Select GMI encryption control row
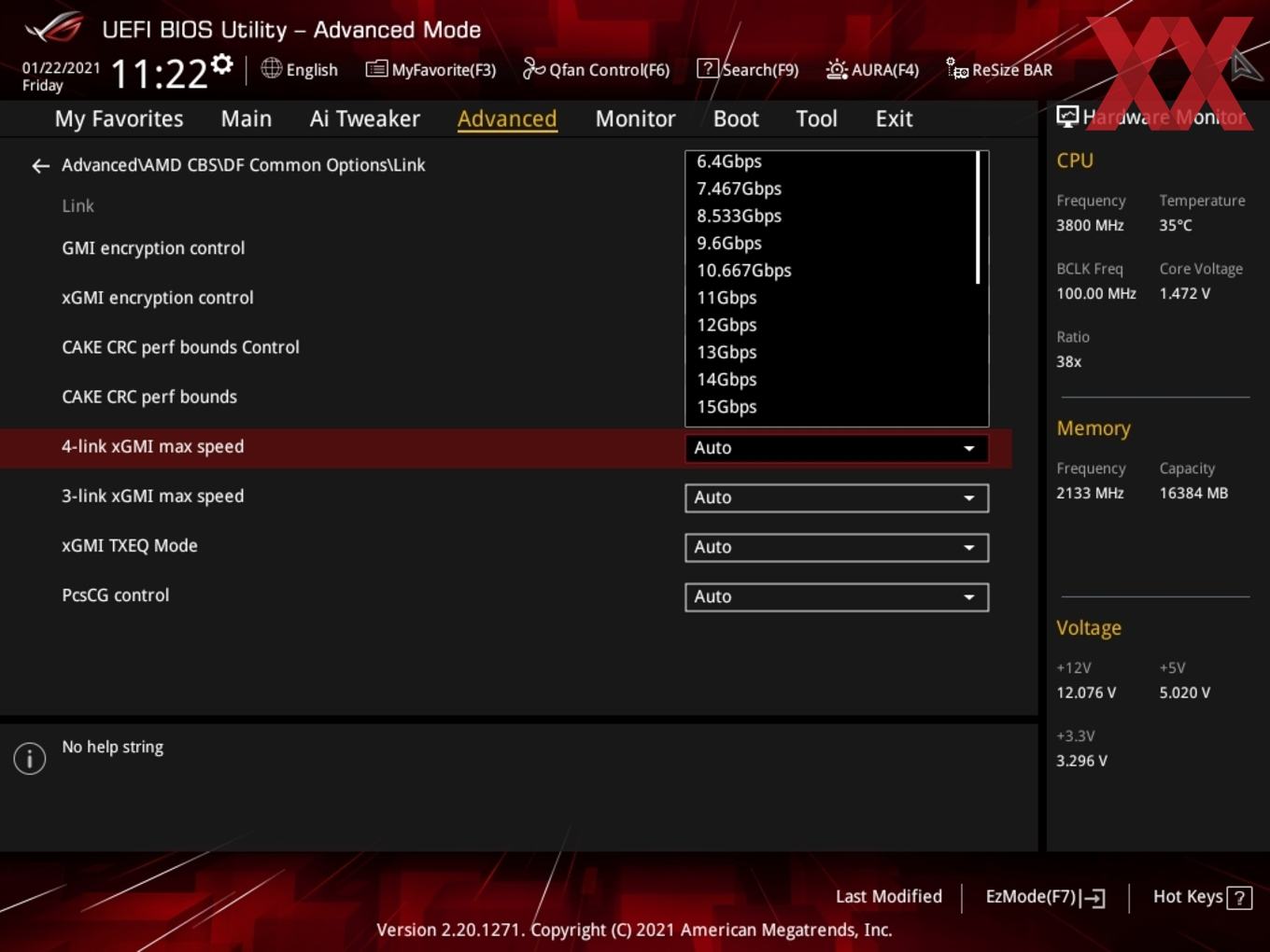Image resolution: width=1270 pixels, height=952 pixels. [153, 249]
